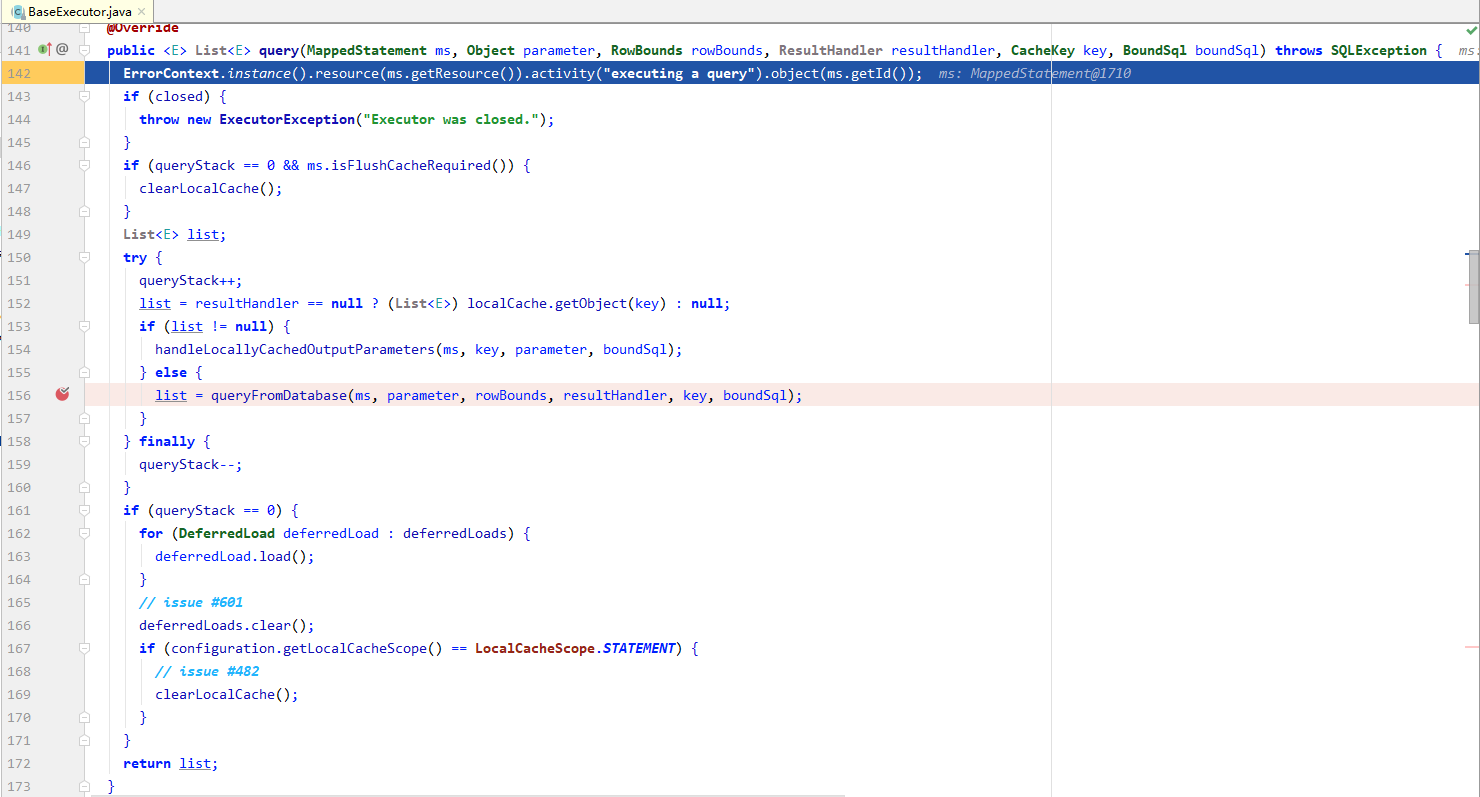This screenshot has width=1480, height=797.
Task: Click handleLocallyCachedOutputParameters method call
Action: [295, 349]
